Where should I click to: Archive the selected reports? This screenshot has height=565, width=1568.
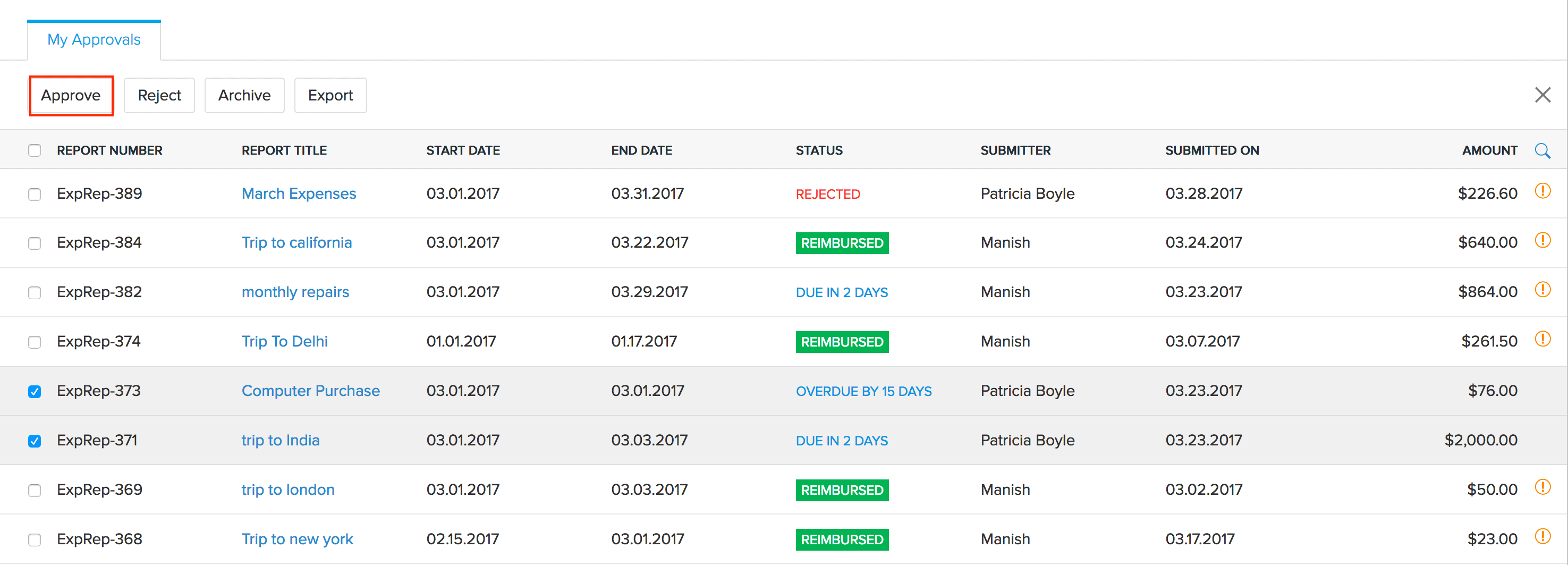click(x=244, y=95)
